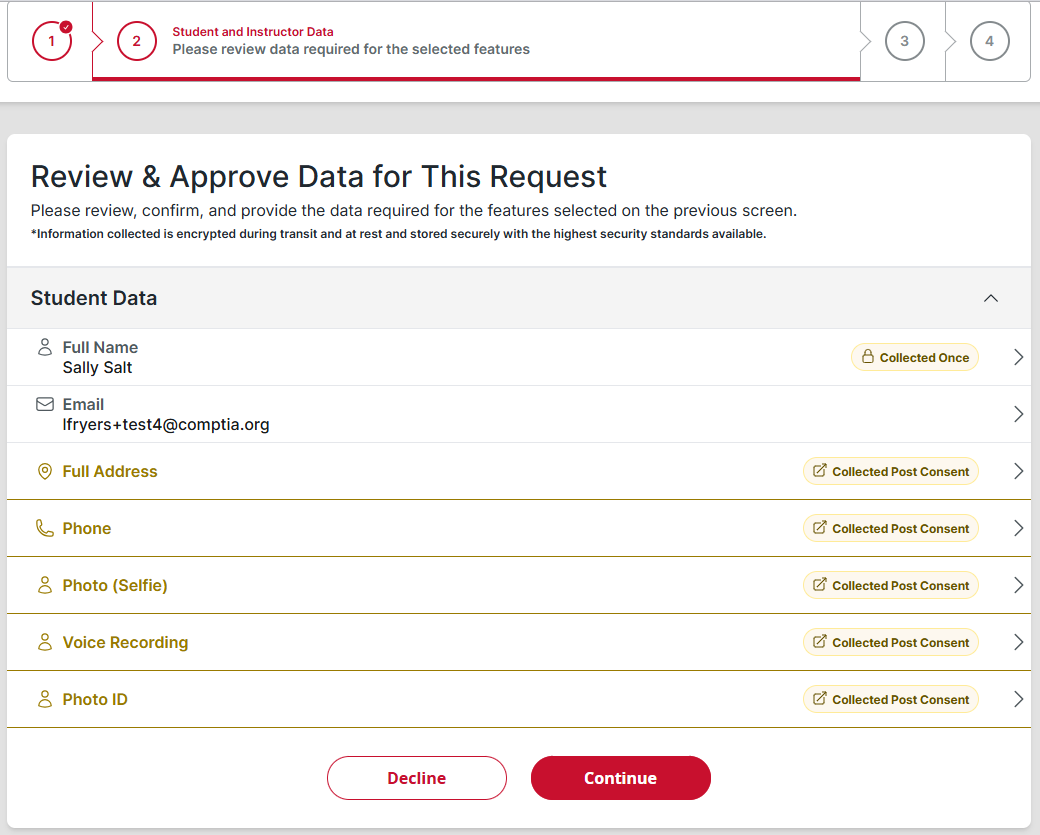Click the name value Sally Salt
Viewport: 1040px width, 835px height.
tap(98, 367)
